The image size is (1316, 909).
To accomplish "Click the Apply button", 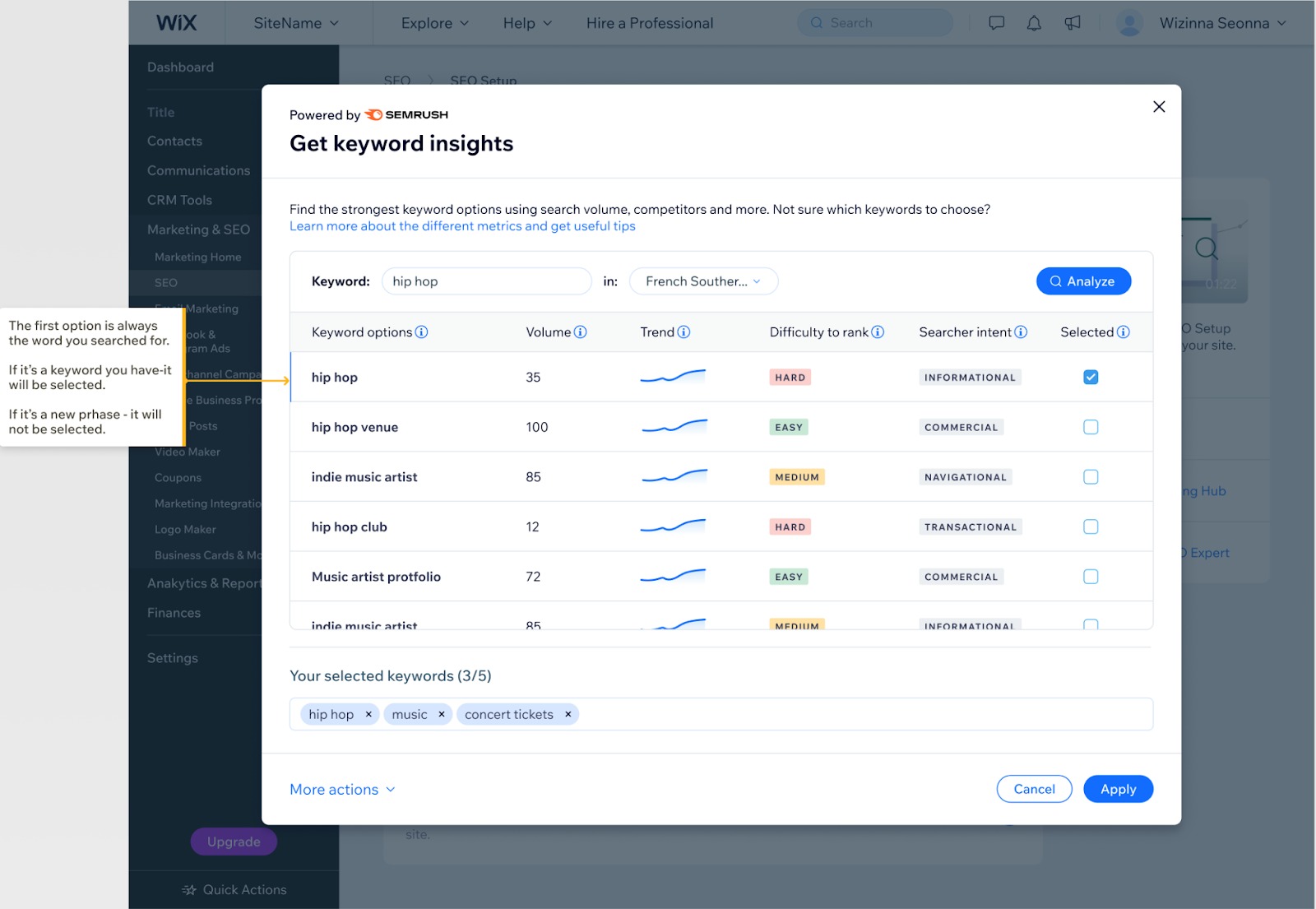I will pos(1118,789).
